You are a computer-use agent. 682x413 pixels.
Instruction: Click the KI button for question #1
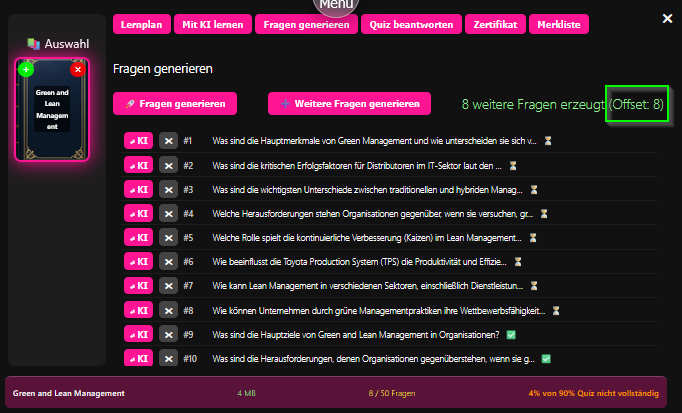pyautogui.click(x=138, y=141)
